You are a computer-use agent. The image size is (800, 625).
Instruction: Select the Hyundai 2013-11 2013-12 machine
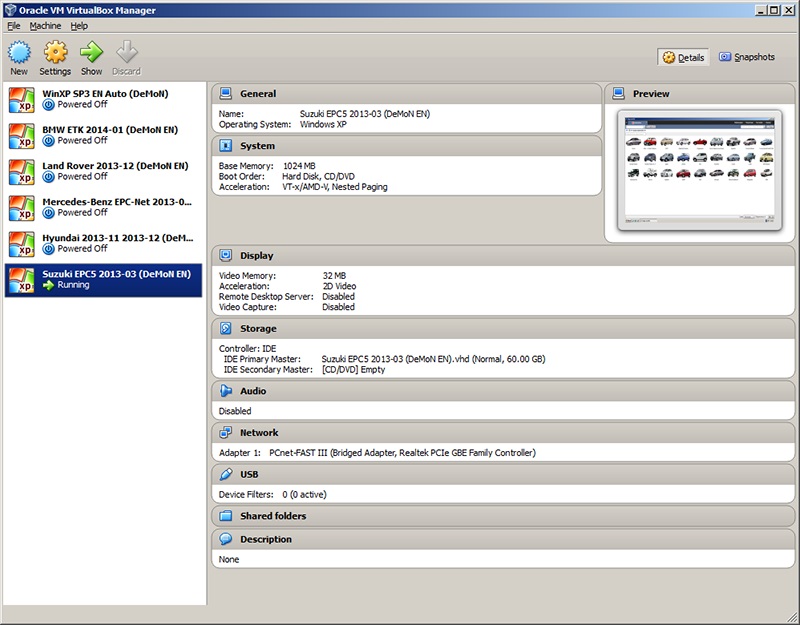coord(103,244)
